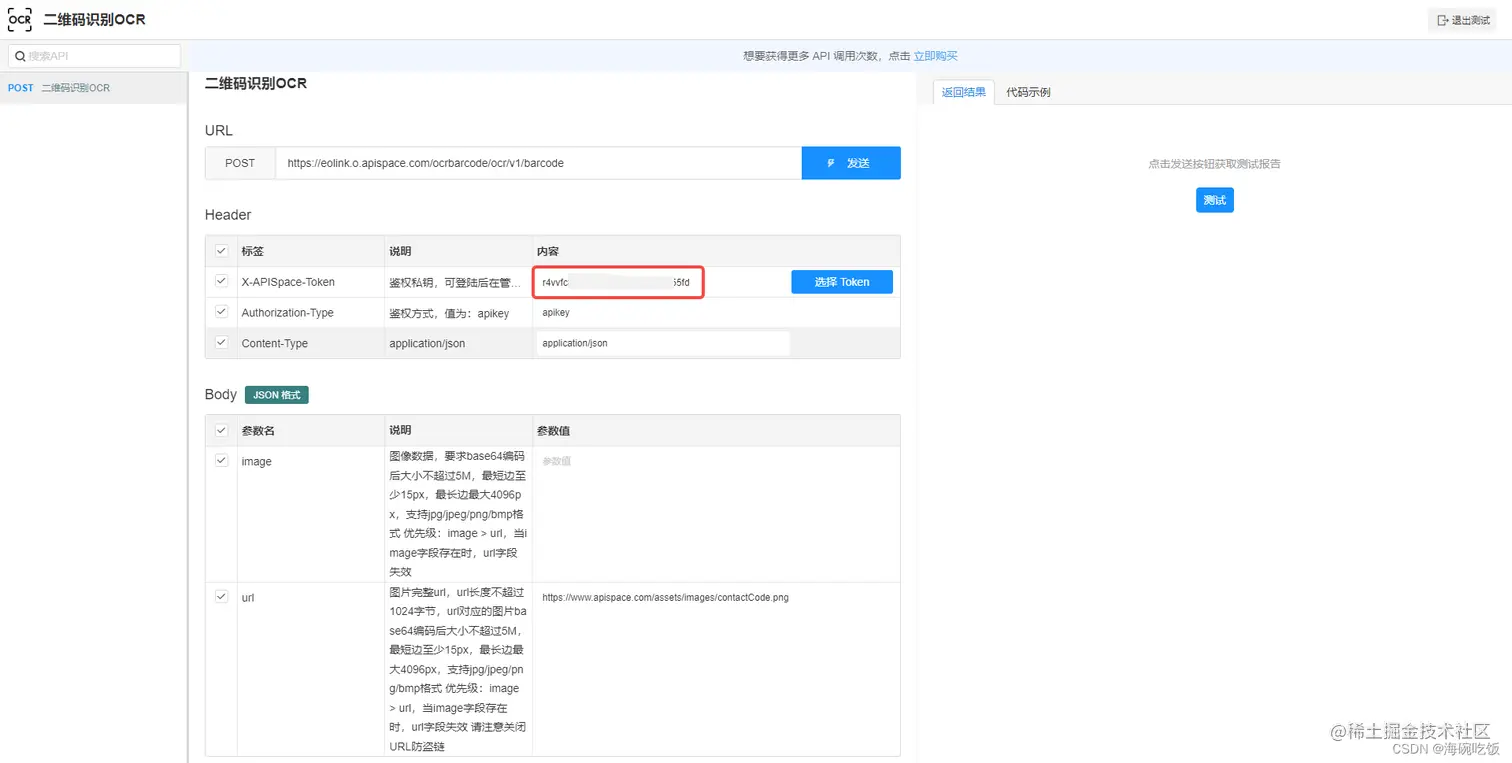Click the 测试 button in the right panel
This screenshot has height=763, width=1512.
[x=1214, y=200]
